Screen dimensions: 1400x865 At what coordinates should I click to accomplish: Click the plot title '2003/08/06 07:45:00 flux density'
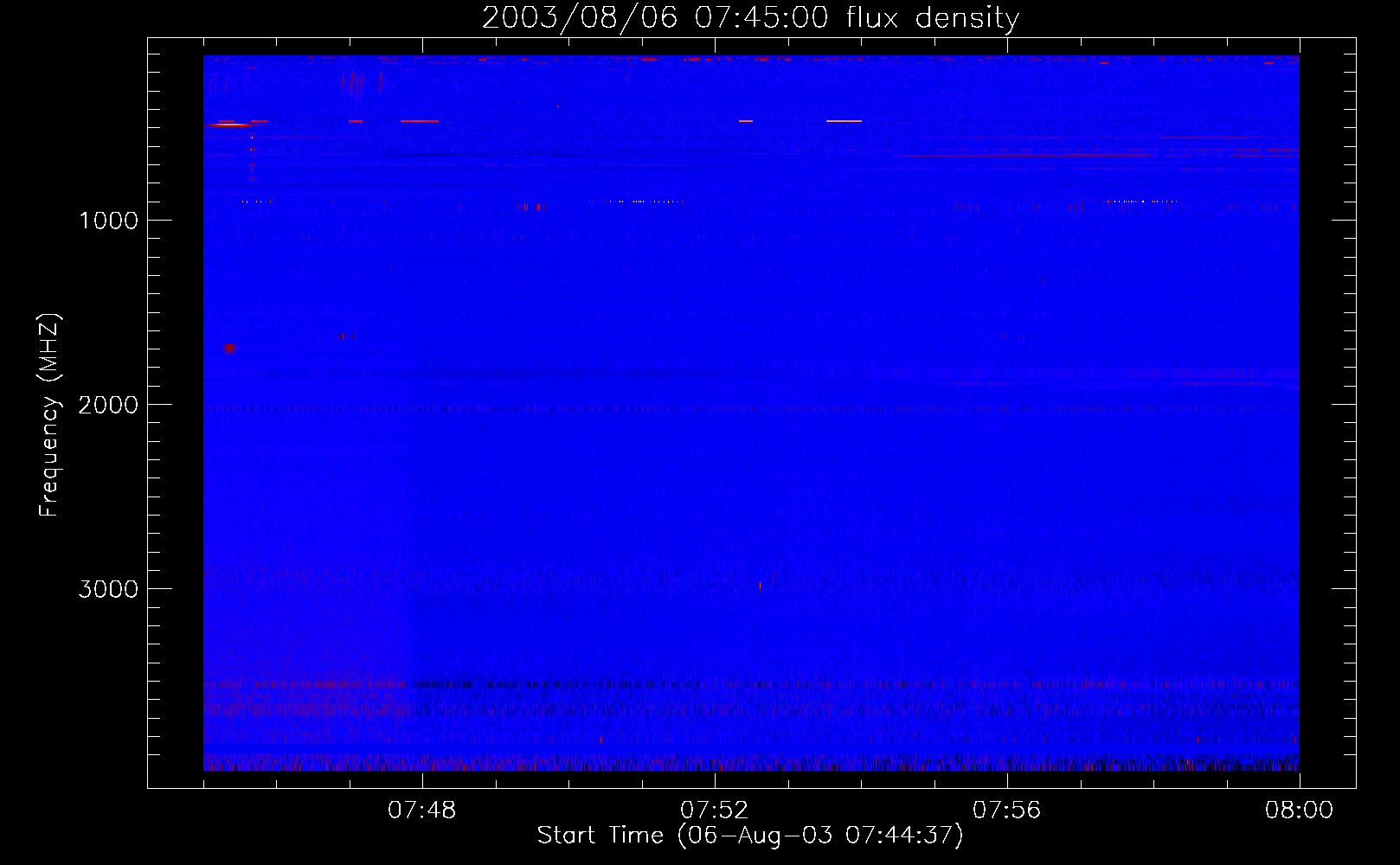click(x=750, y=18)
